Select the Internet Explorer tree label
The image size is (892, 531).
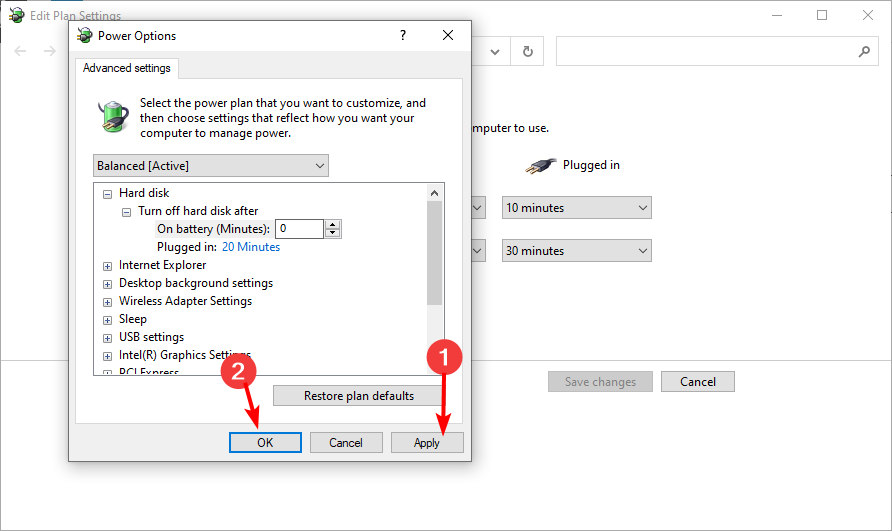click(x=162, y=265)
